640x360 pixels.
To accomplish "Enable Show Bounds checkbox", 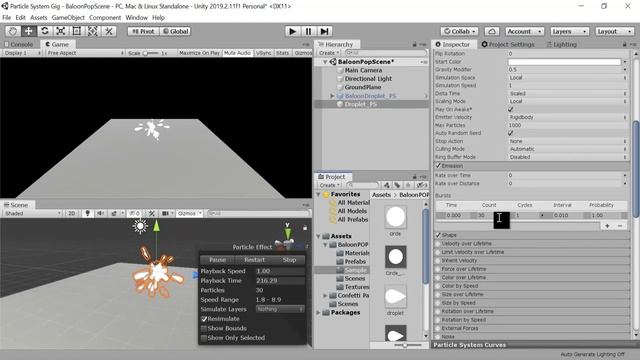I will 204,328.
